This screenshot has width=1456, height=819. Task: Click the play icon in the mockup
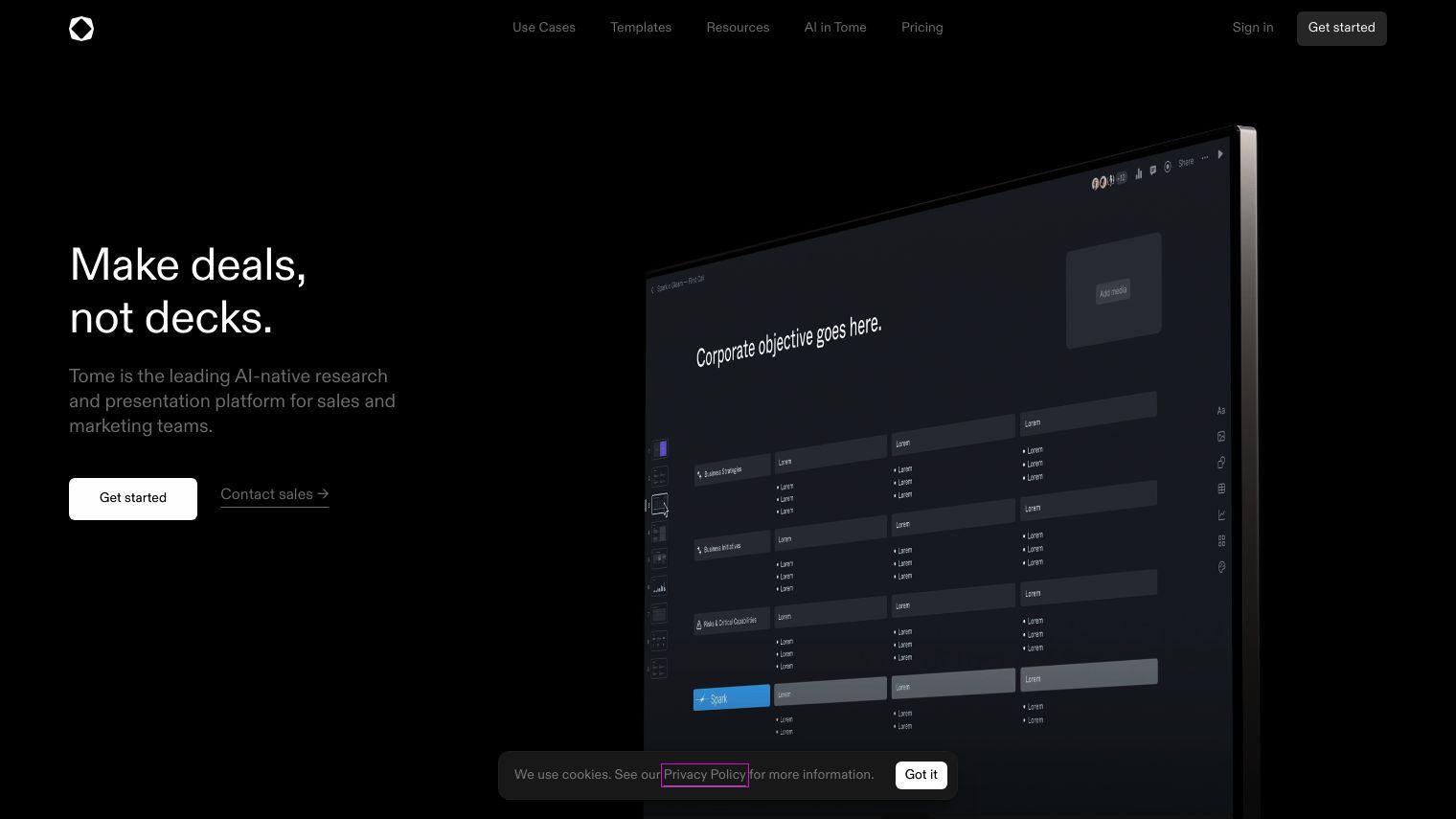(x=1219, y=154)
